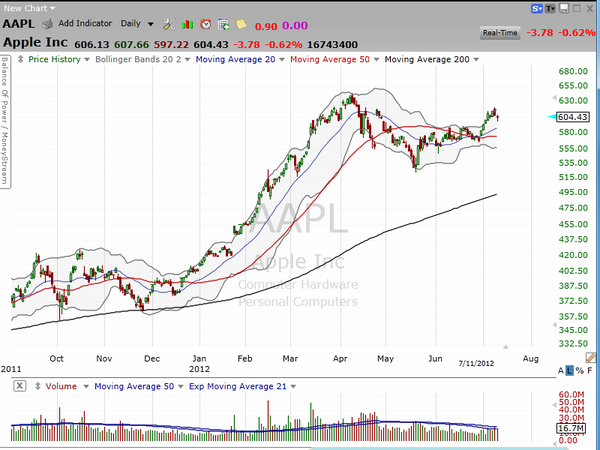Click the Jan 2012 time axis label
The image size is (600, 450).
(x=199, y=364)
